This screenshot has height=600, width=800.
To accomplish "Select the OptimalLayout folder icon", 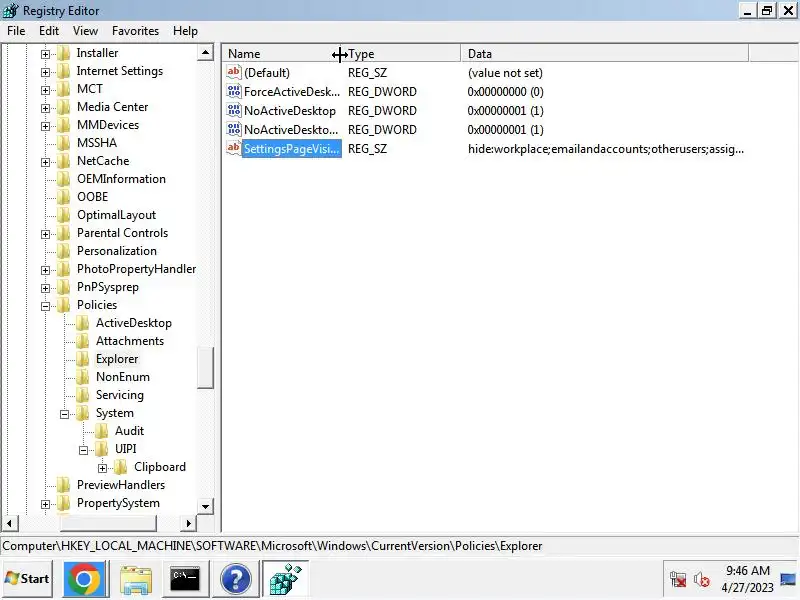I will click(64, 215).
